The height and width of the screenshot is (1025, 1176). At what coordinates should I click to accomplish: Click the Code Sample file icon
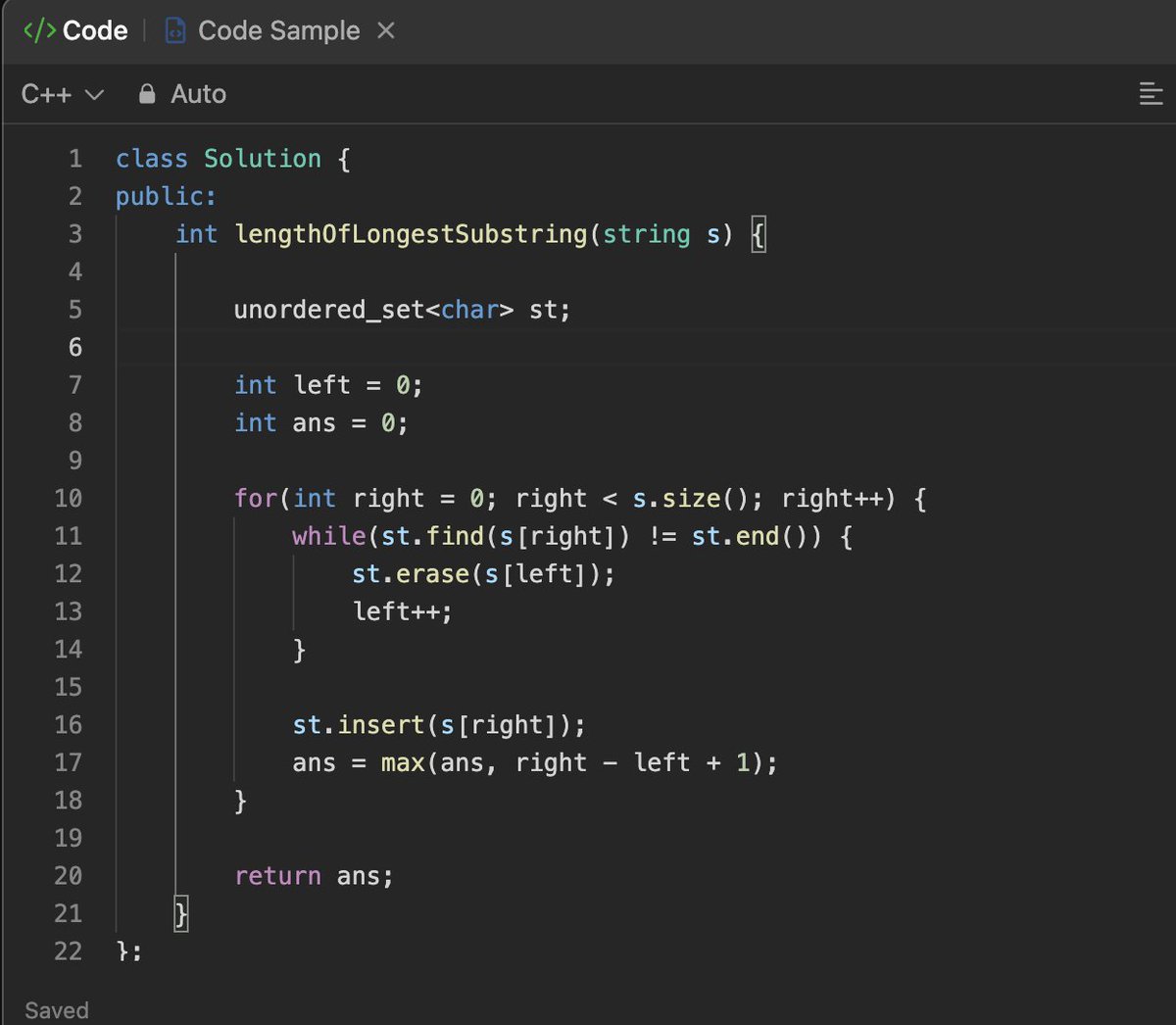click(x=175, y=31)
